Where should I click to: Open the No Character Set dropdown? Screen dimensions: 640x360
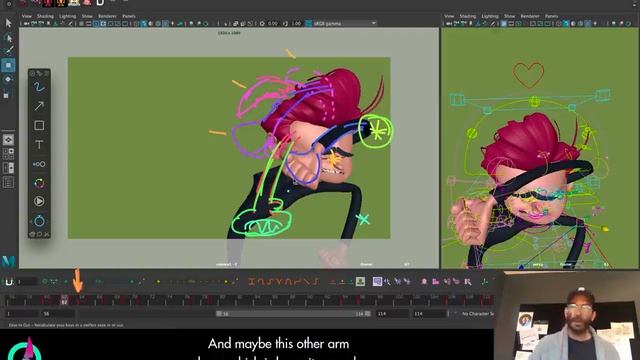477,314
